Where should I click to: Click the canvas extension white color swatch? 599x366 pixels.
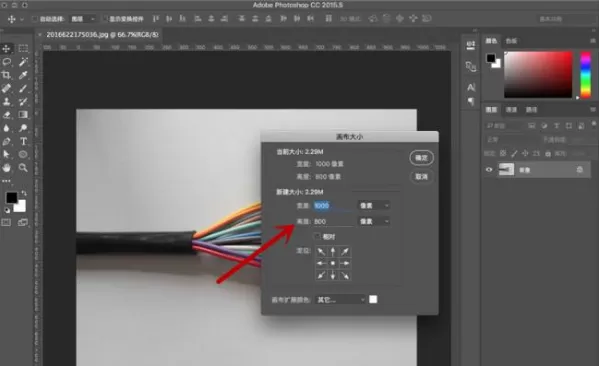pyautogui.click(x=373, y=299)
